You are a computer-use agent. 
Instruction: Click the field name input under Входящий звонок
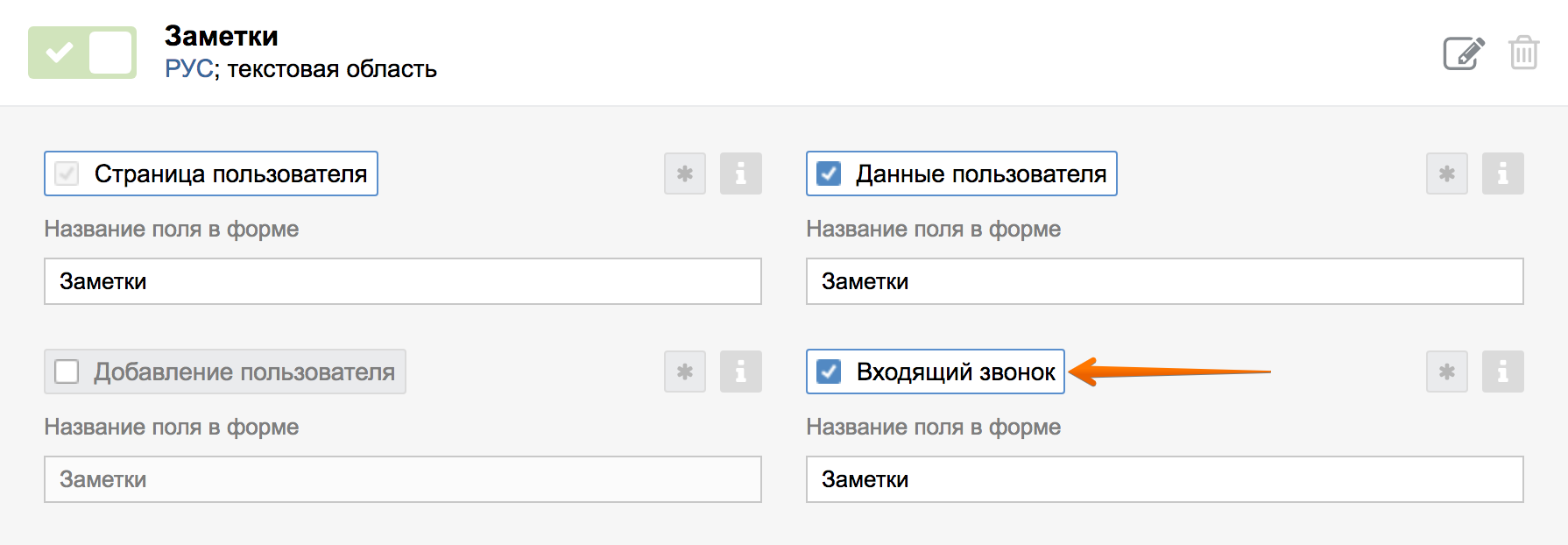click(x=1165, y=479)
